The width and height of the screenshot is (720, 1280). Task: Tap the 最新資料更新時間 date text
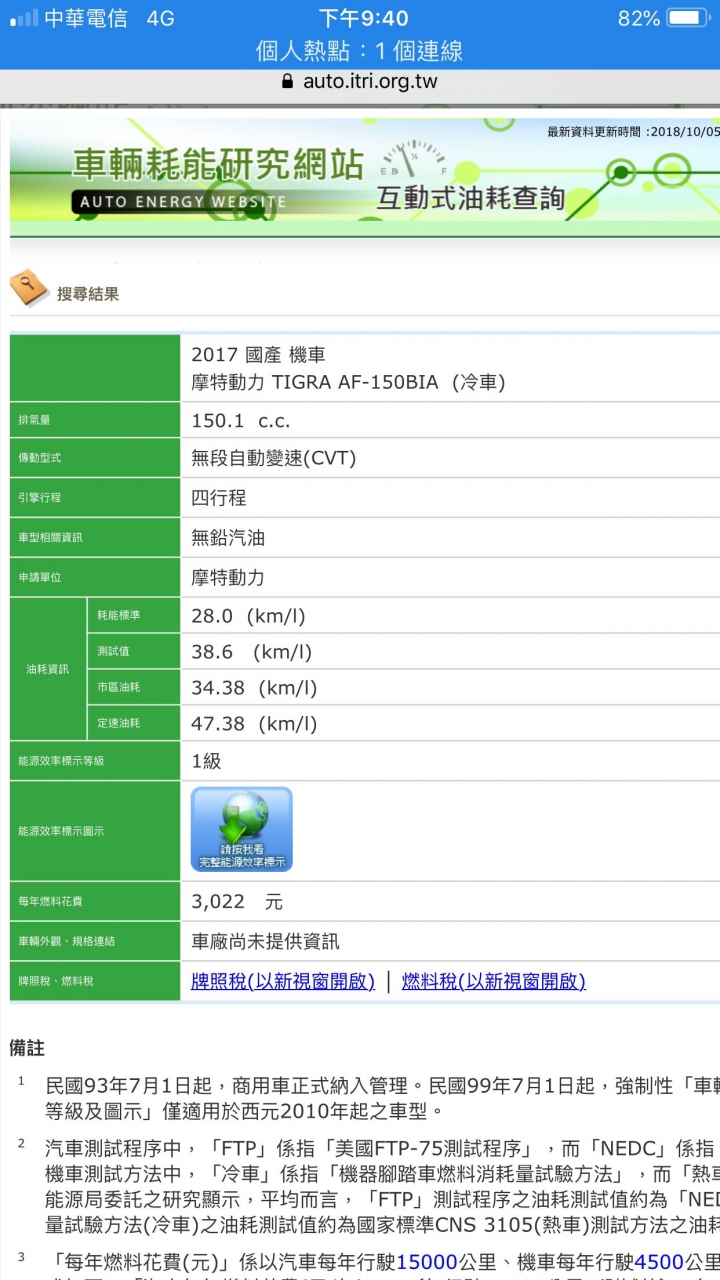click(633, 131)
